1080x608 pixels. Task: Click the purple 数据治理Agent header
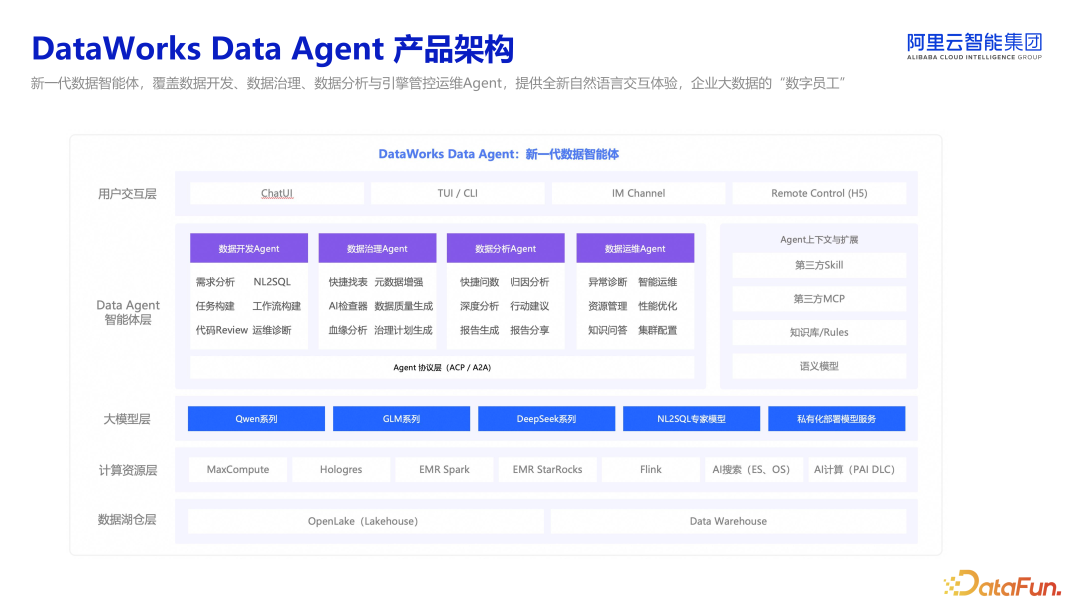click(x=377, y=249)
